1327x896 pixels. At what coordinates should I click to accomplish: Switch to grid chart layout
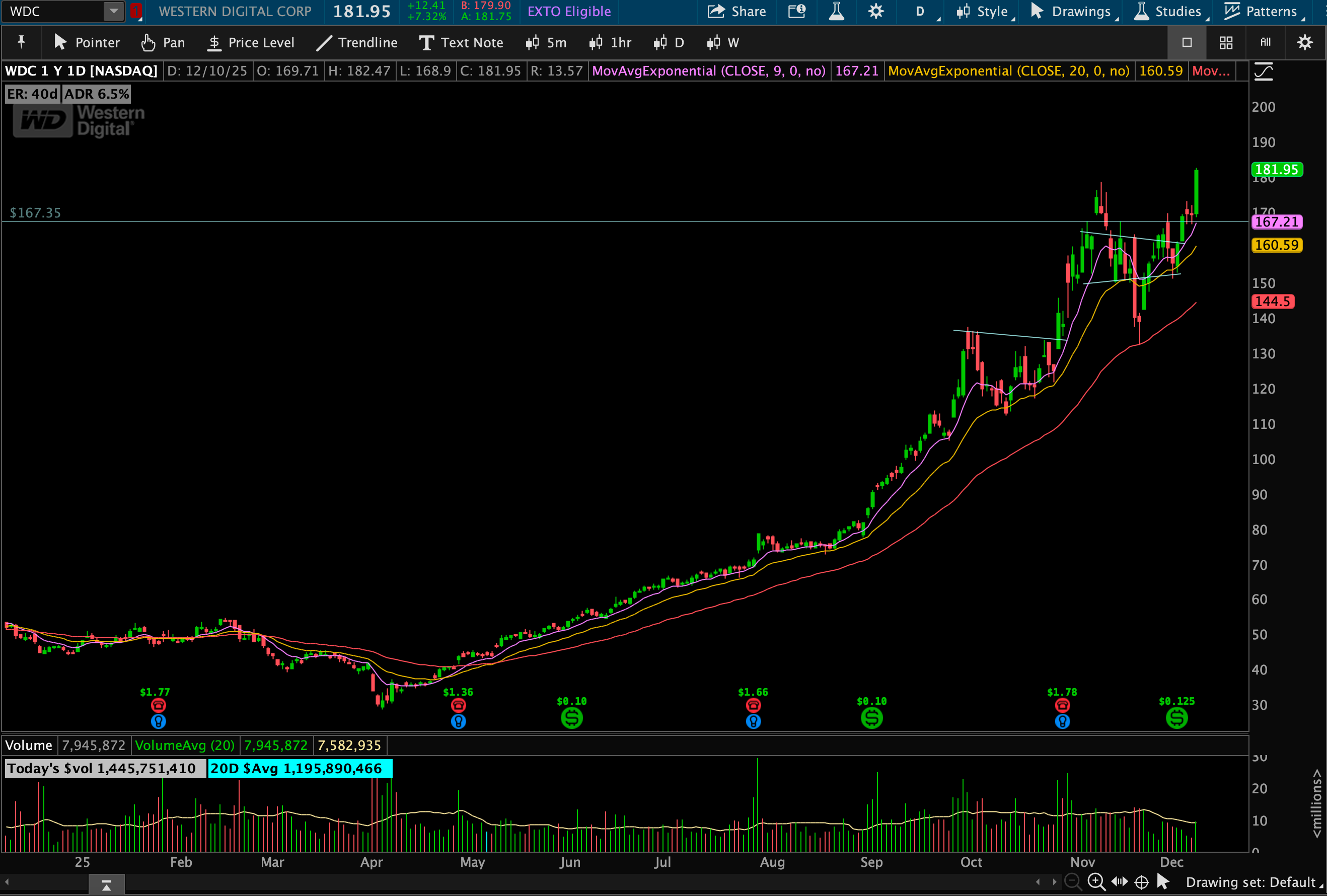pyautogui.click(x=1225, y=42)
